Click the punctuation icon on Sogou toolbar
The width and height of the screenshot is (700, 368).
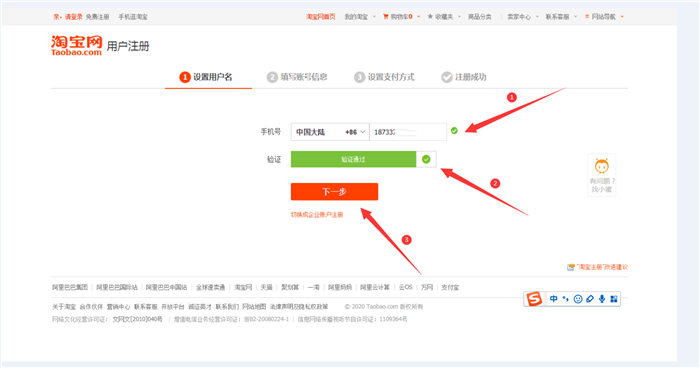coord(566,299)
